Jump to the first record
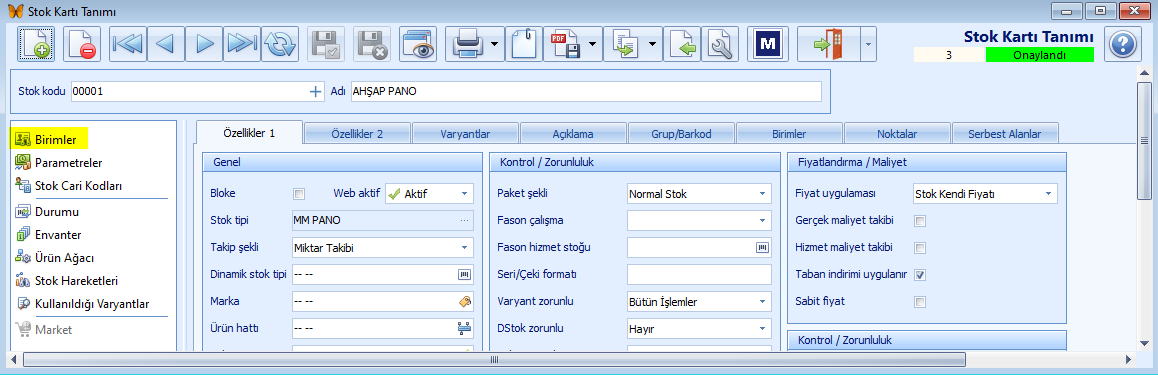This screenshot has width=1158, height=375. (128, 44)
